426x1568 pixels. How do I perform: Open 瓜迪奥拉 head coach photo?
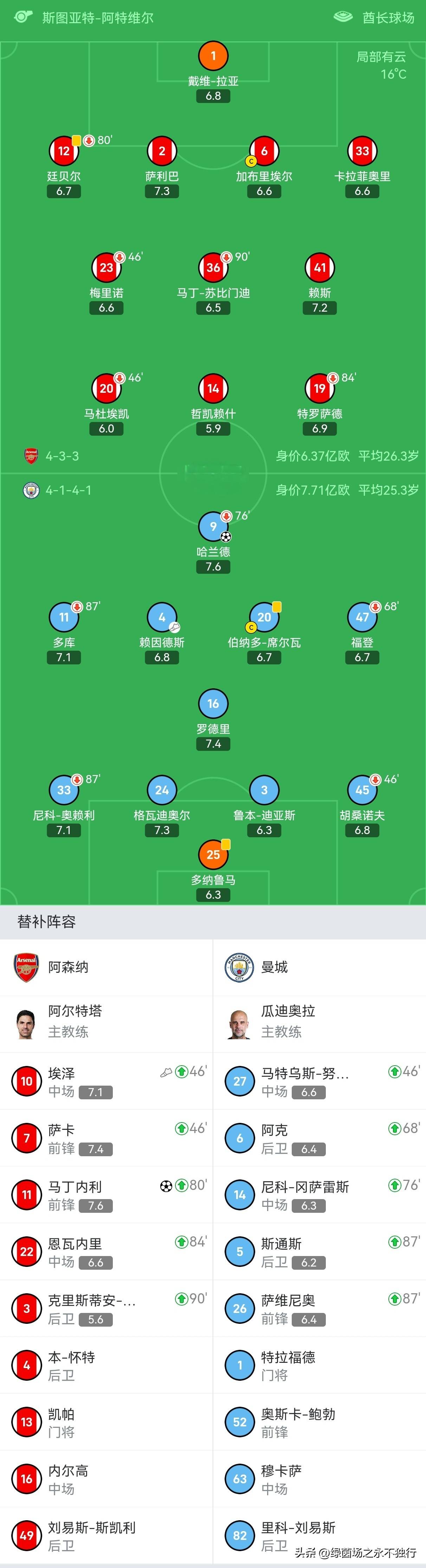(x=239, y=1023)
